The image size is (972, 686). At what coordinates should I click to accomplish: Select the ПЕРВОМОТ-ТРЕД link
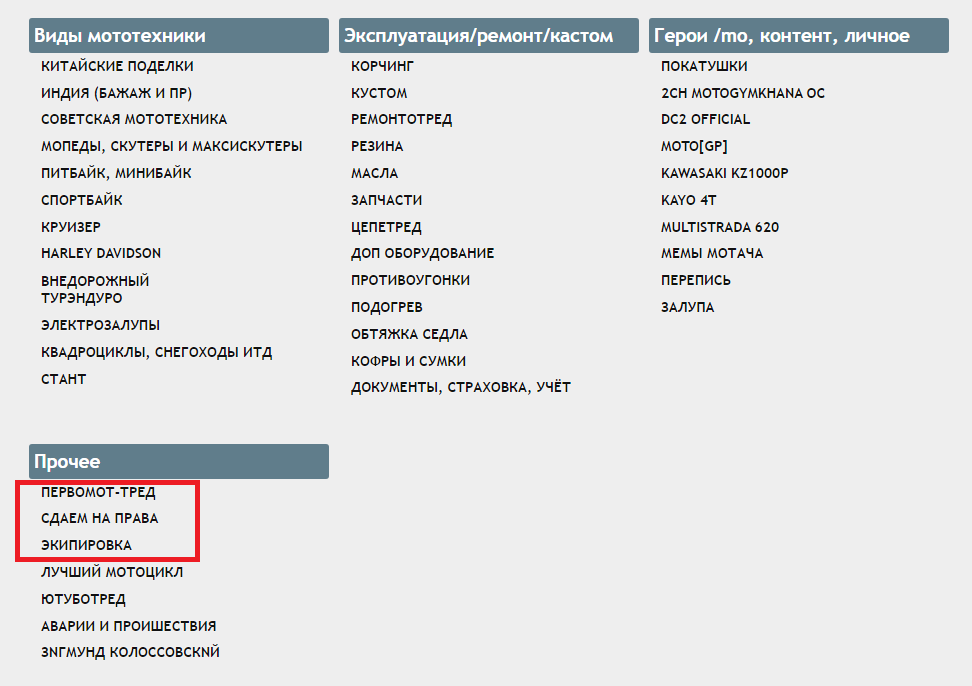(98, 493)
